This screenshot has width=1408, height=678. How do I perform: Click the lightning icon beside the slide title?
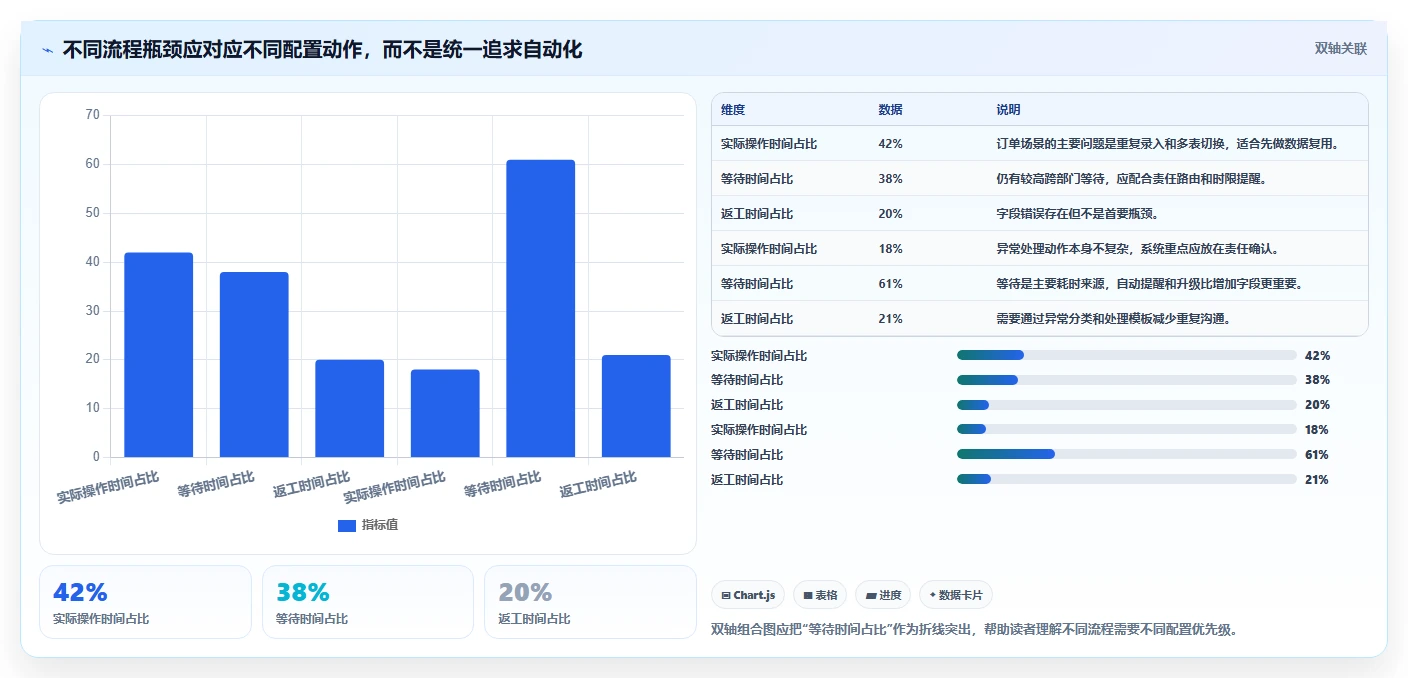click(x=47, y=50)
